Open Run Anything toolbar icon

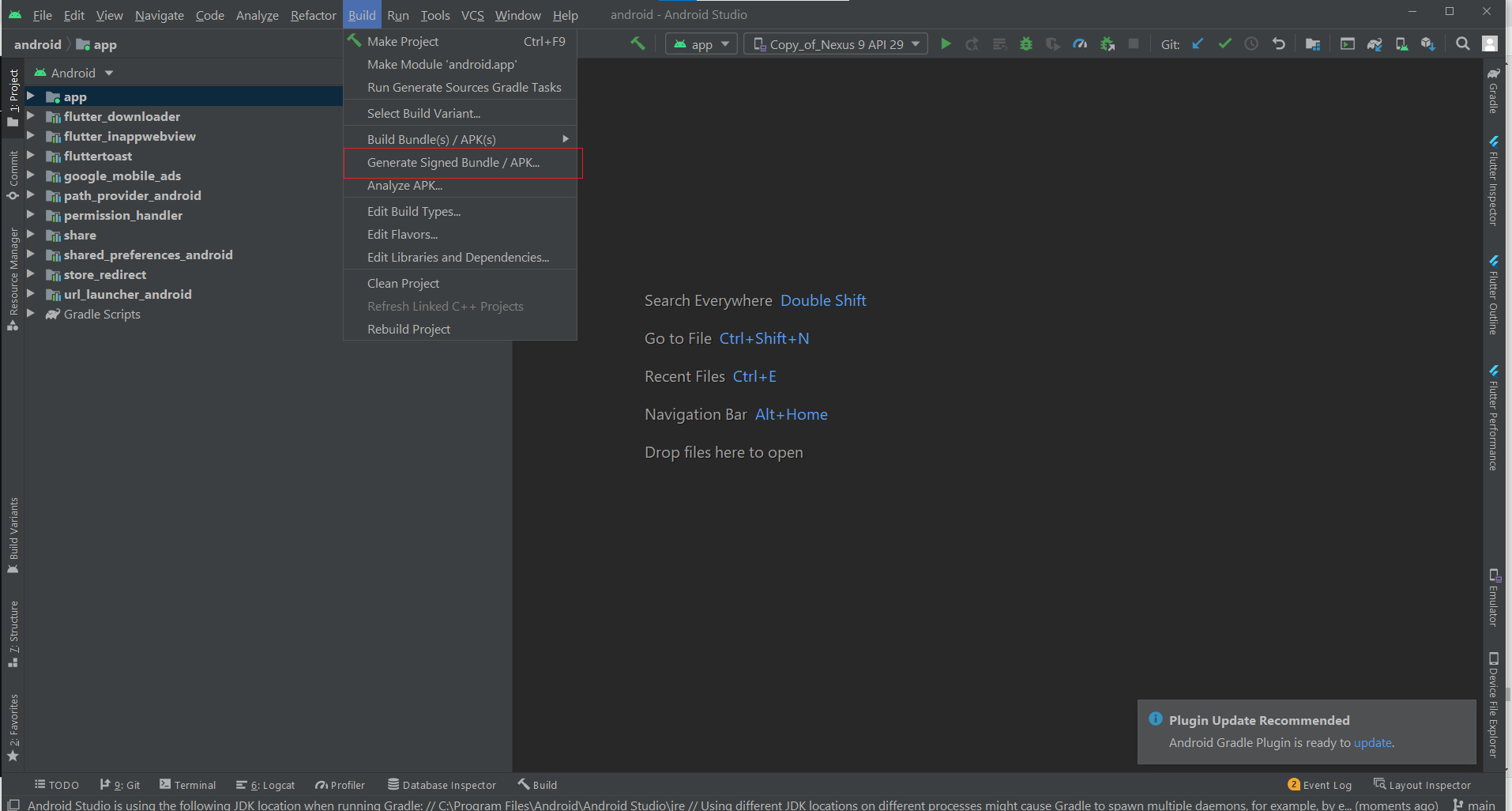coord(1348,44)
